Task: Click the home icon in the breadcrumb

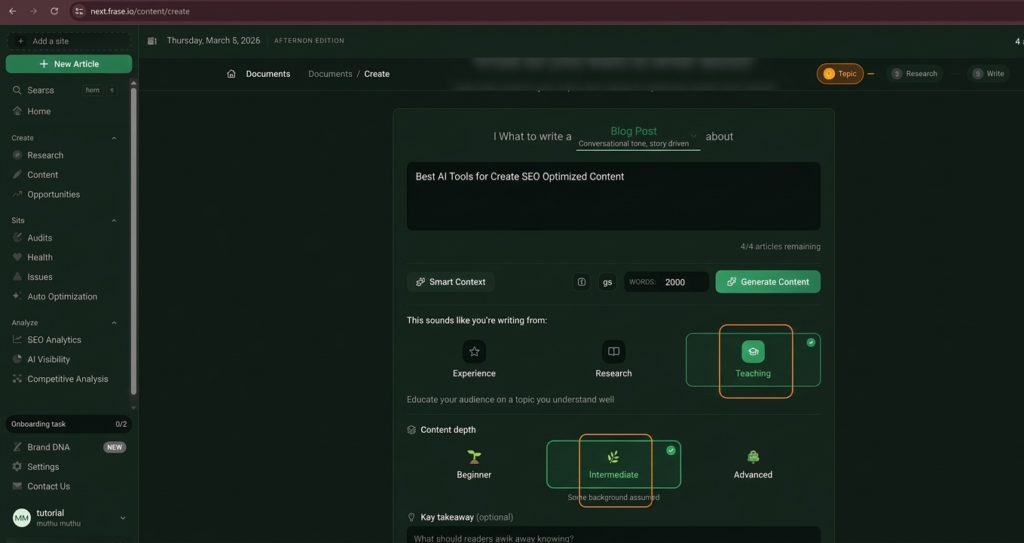Action: (x=231, y=74)
